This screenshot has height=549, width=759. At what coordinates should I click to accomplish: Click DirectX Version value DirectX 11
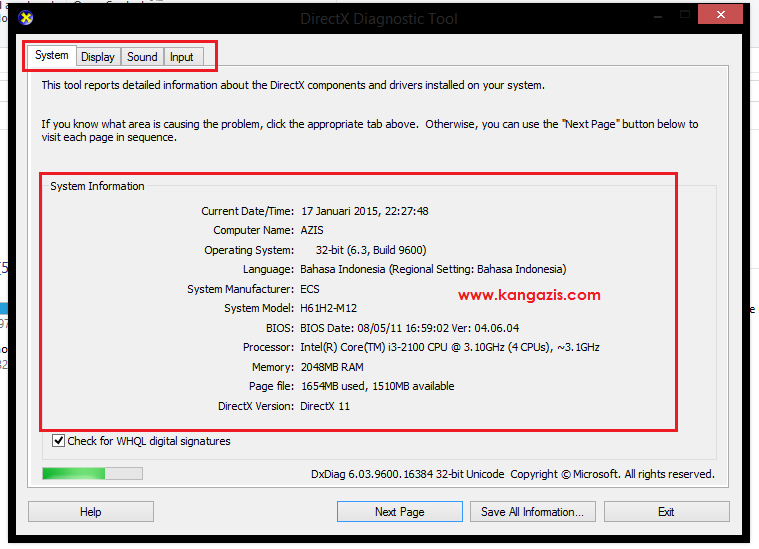tap(325, 406)
